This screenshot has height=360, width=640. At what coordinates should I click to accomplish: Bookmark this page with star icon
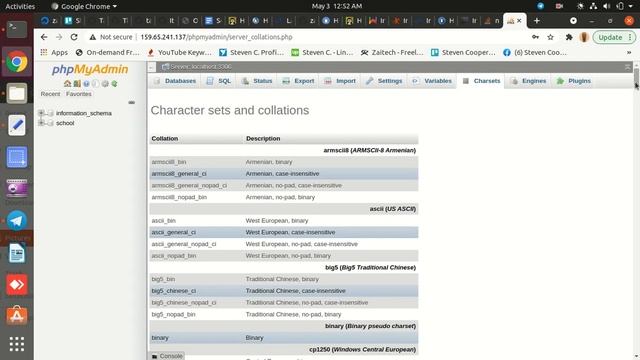pyautogui.click(x=551, y=37)
